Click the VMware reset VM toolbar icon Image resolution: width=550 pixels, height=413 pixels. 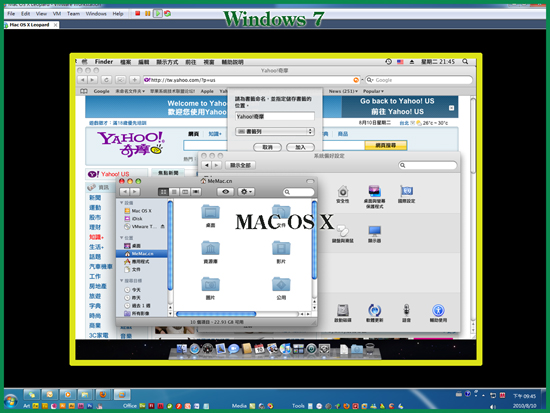coord(168,13)
